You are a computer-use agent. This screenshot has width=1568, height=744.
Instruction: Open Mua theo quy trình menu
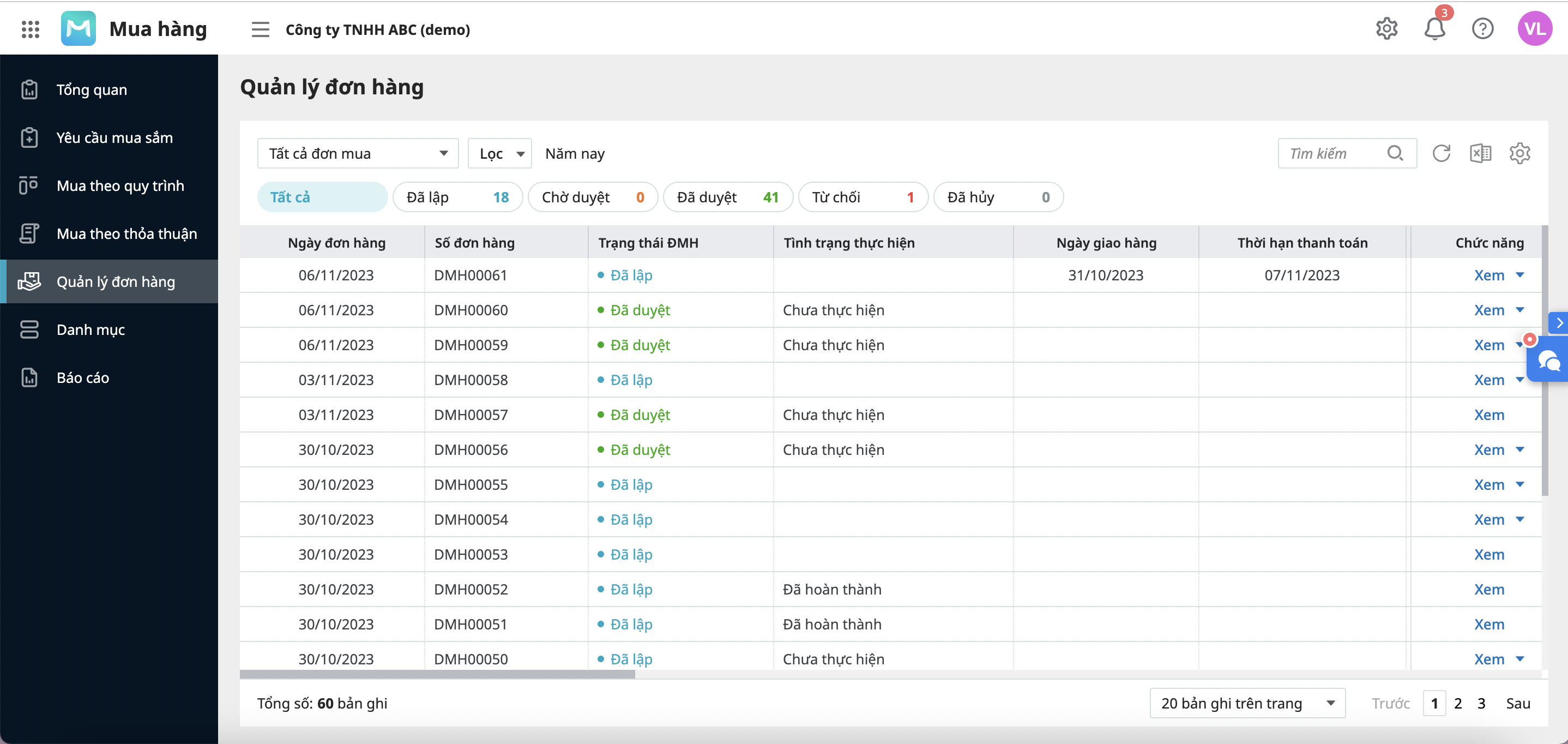tap(109, 185)
